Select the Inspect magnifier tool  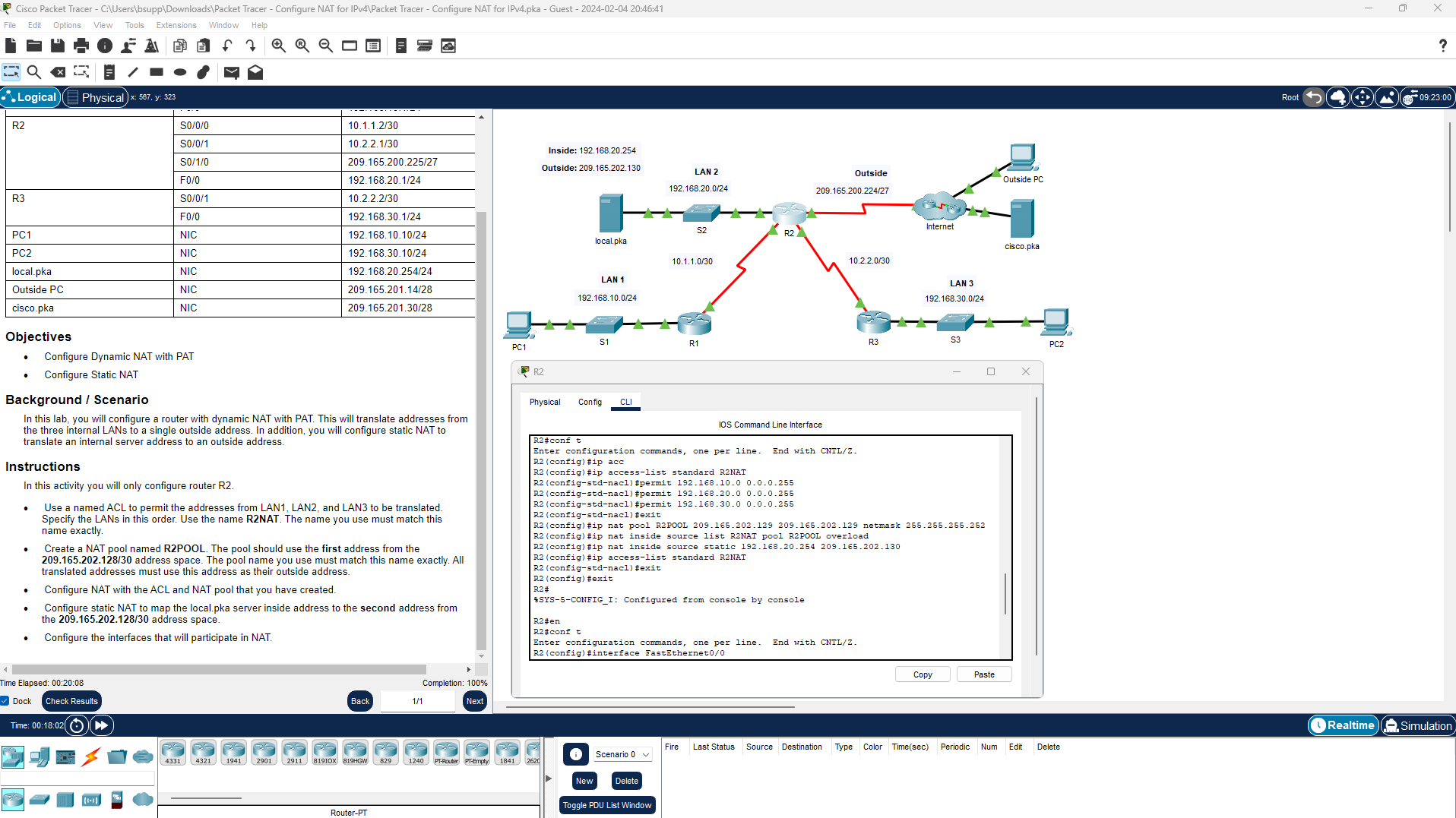pos(34,72)
